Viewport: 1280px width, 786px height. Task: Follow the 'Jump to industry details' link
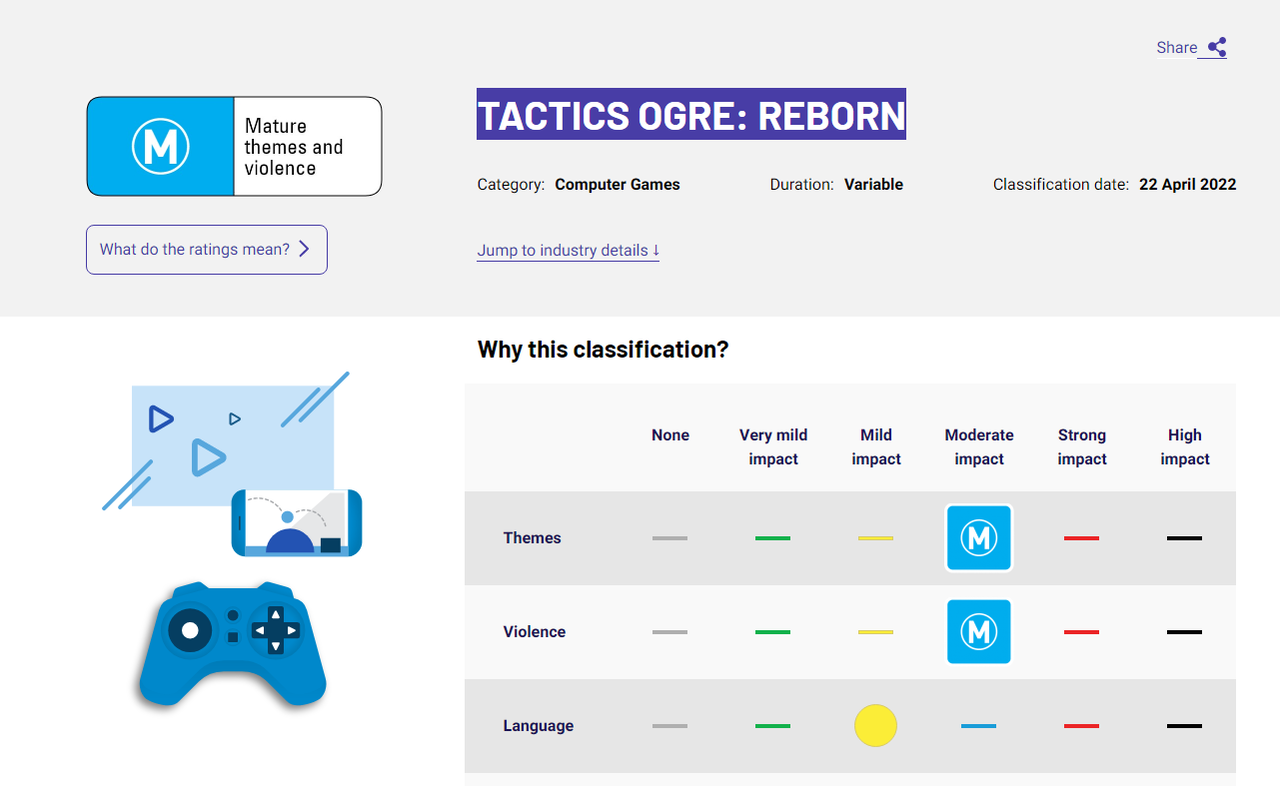pyautogui.click(x=568, y=250)
